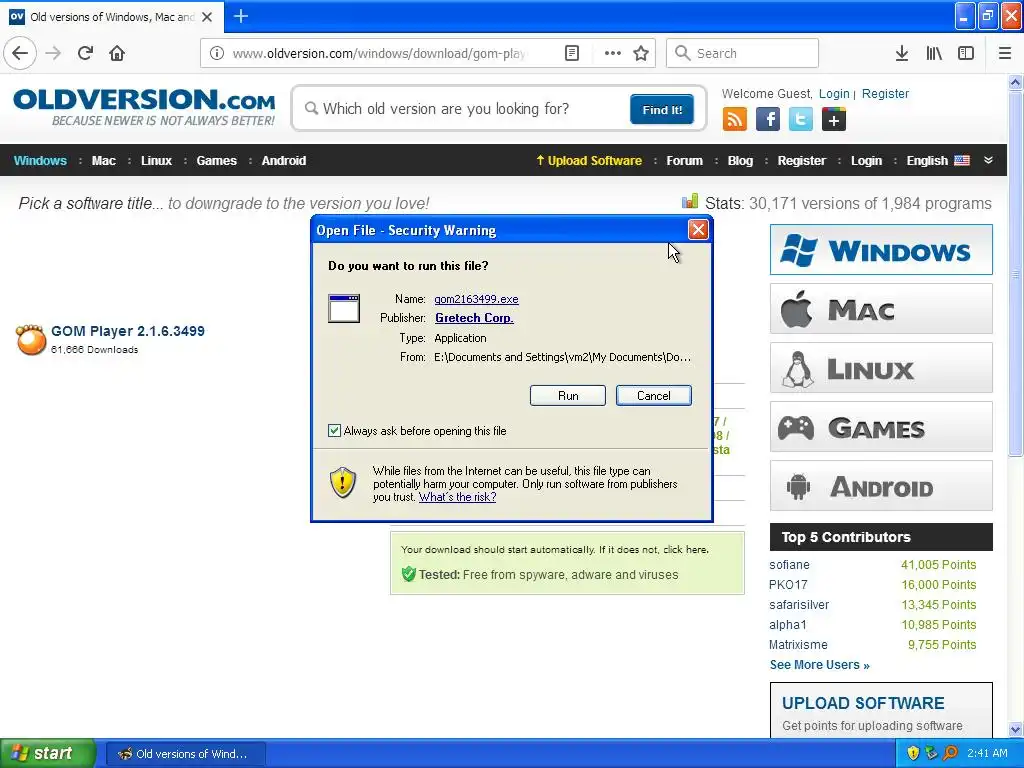Open the page actions three-dot menu
Screen dimensions: 1024x768
613,53
